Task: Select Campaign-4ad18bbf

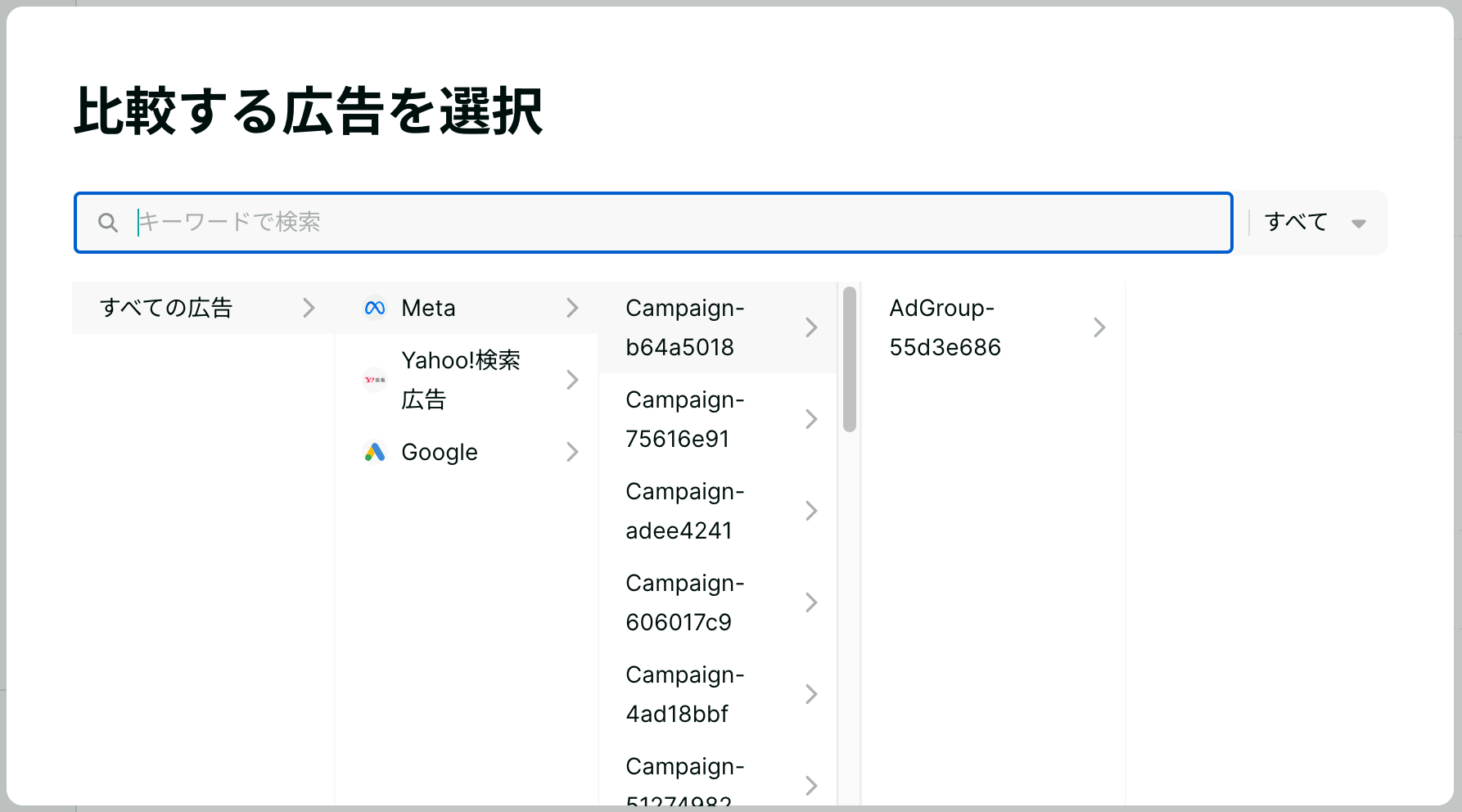Action: tap(718, 694)
